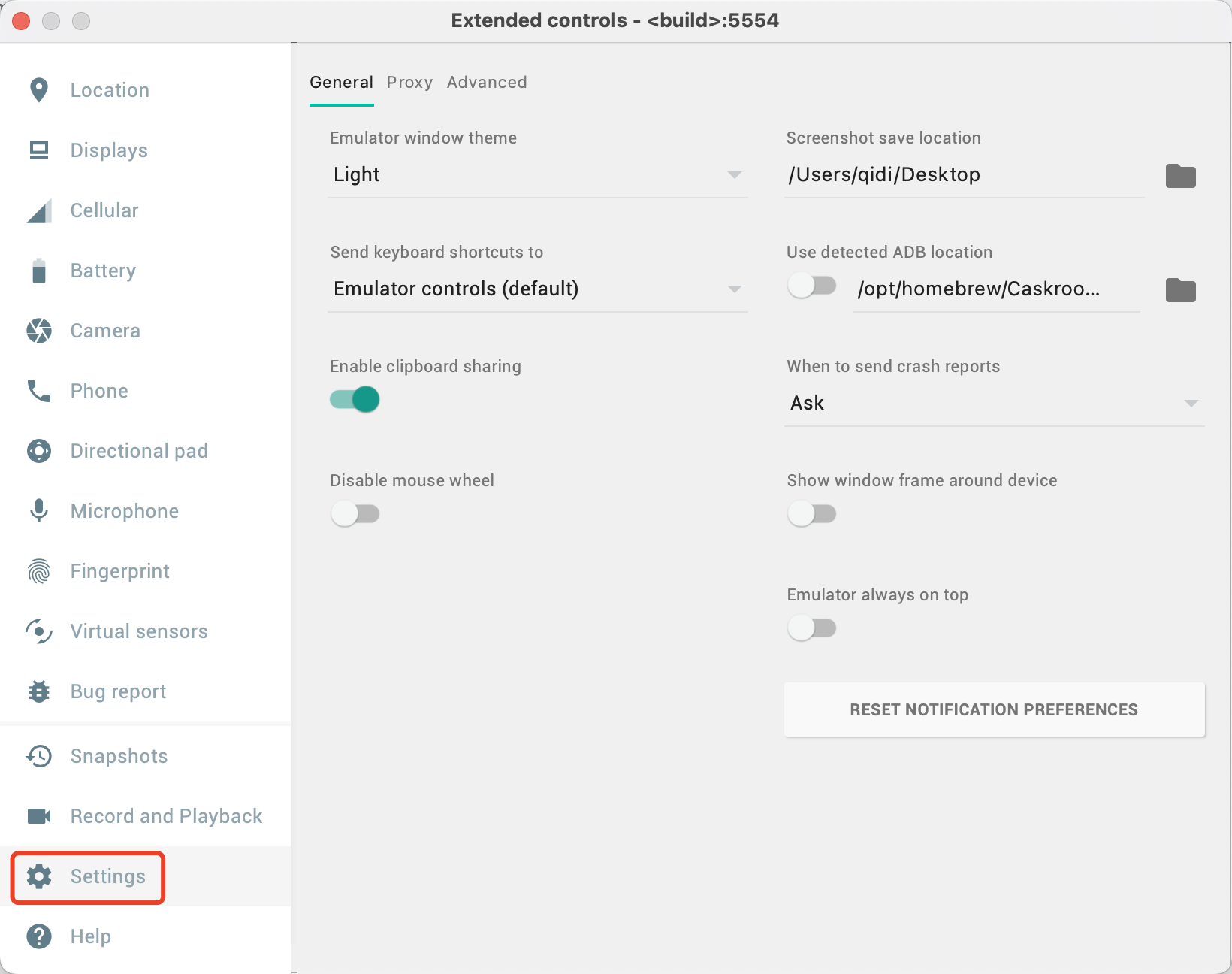Open crash reports Ask dropdown
Viewport: 1232px width, 974px height.
pyautogui.click(x=995, y=404)
